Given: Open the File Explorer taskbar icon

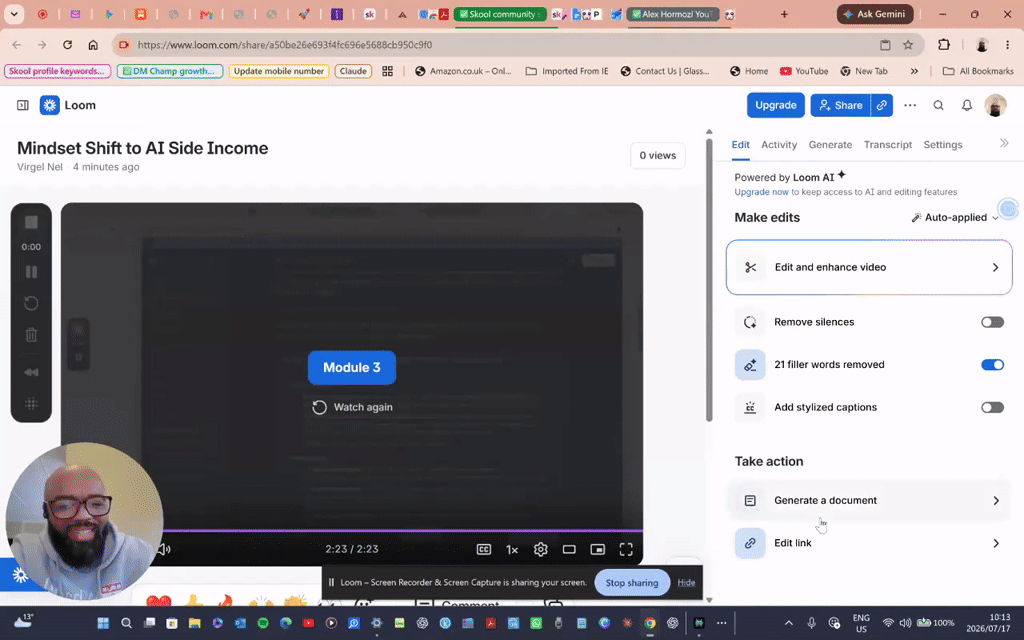Looking at the screenshot, I should (194, 623).
